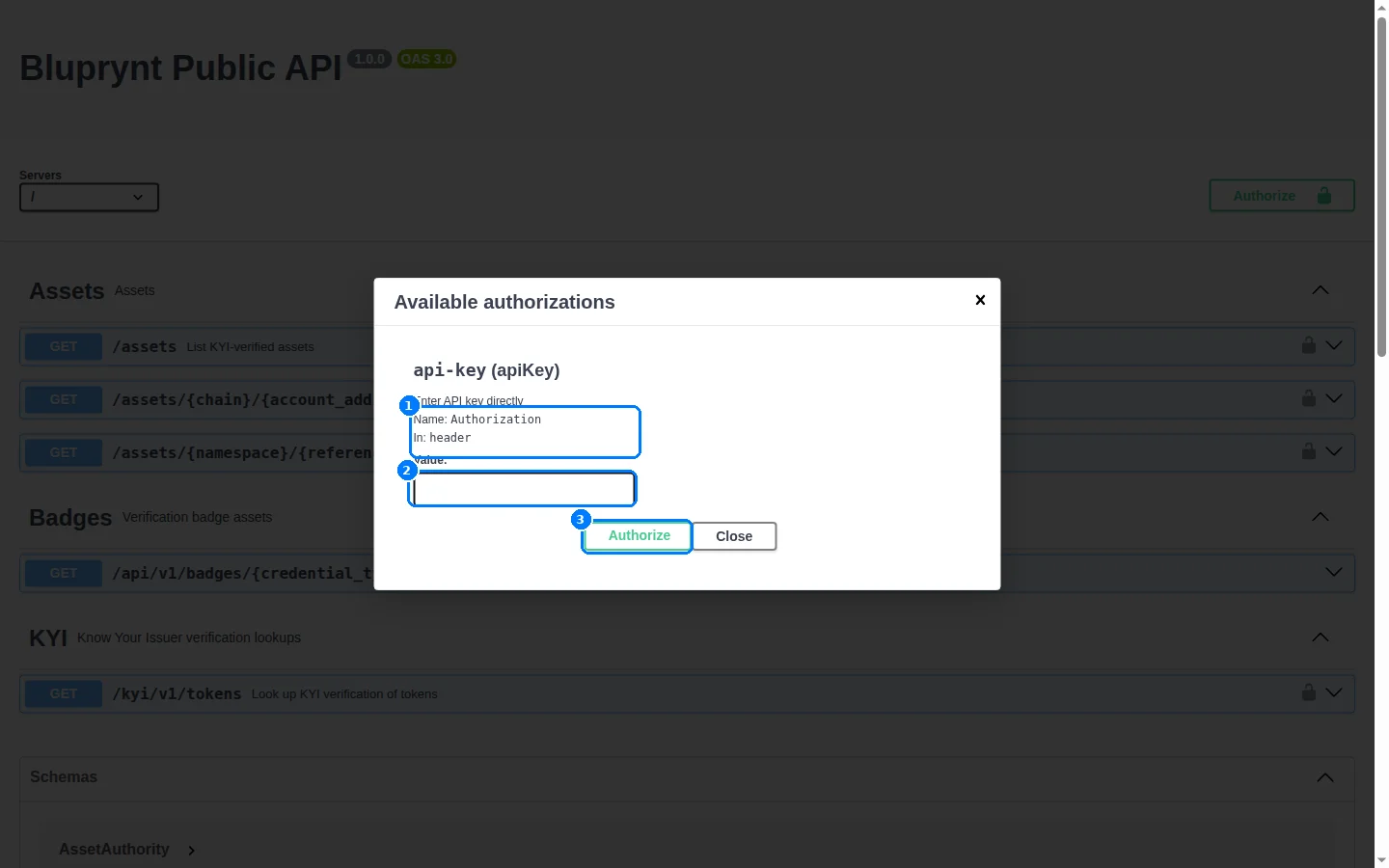Screen dimensions: 1389x868
Task: Expand the /api/v1/badges endpoint chevron
Action: coord(1334,572)
